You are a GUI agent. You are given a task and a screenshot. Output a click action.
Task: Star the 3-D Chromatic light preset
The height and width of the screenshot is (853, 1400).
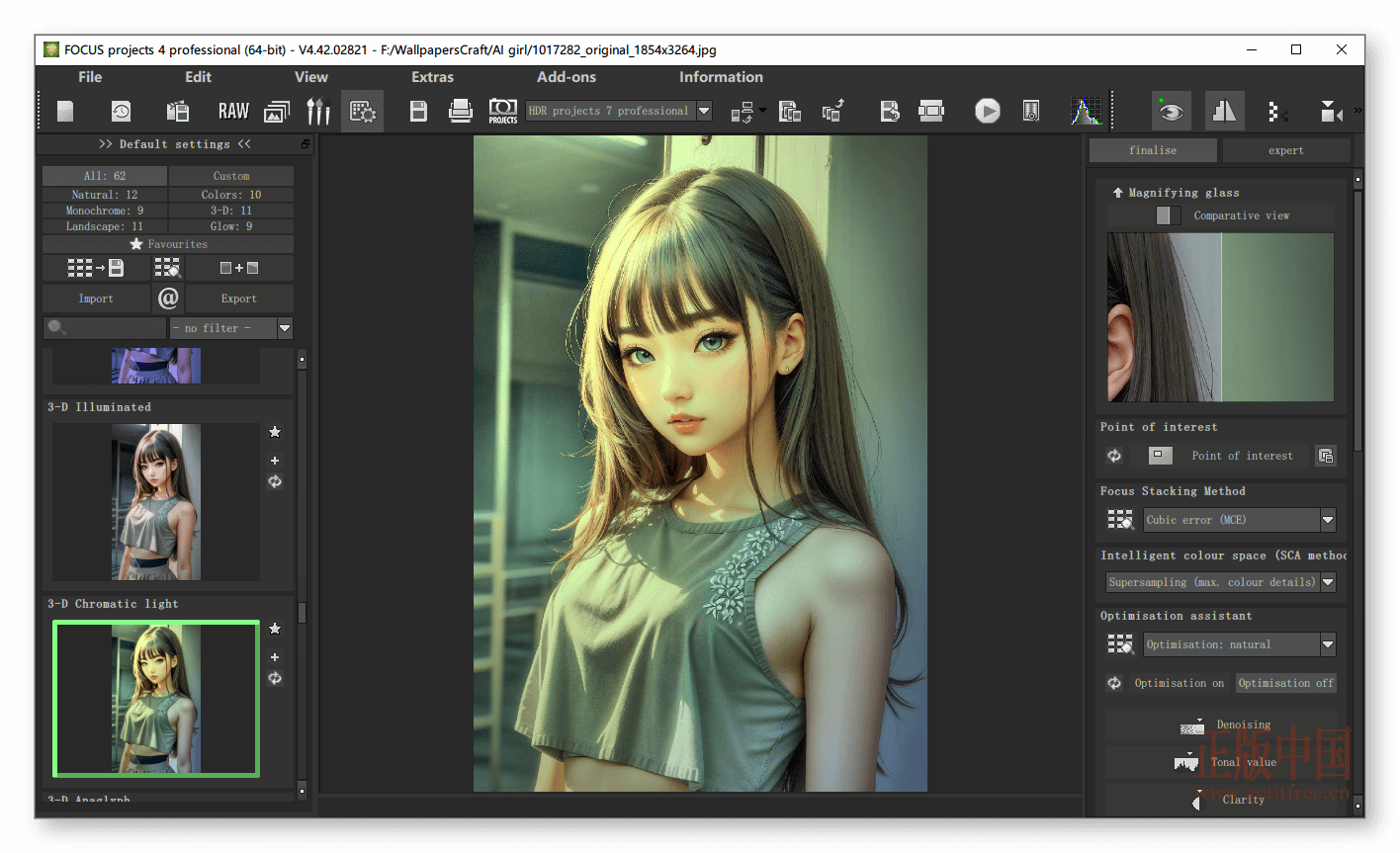275,629
